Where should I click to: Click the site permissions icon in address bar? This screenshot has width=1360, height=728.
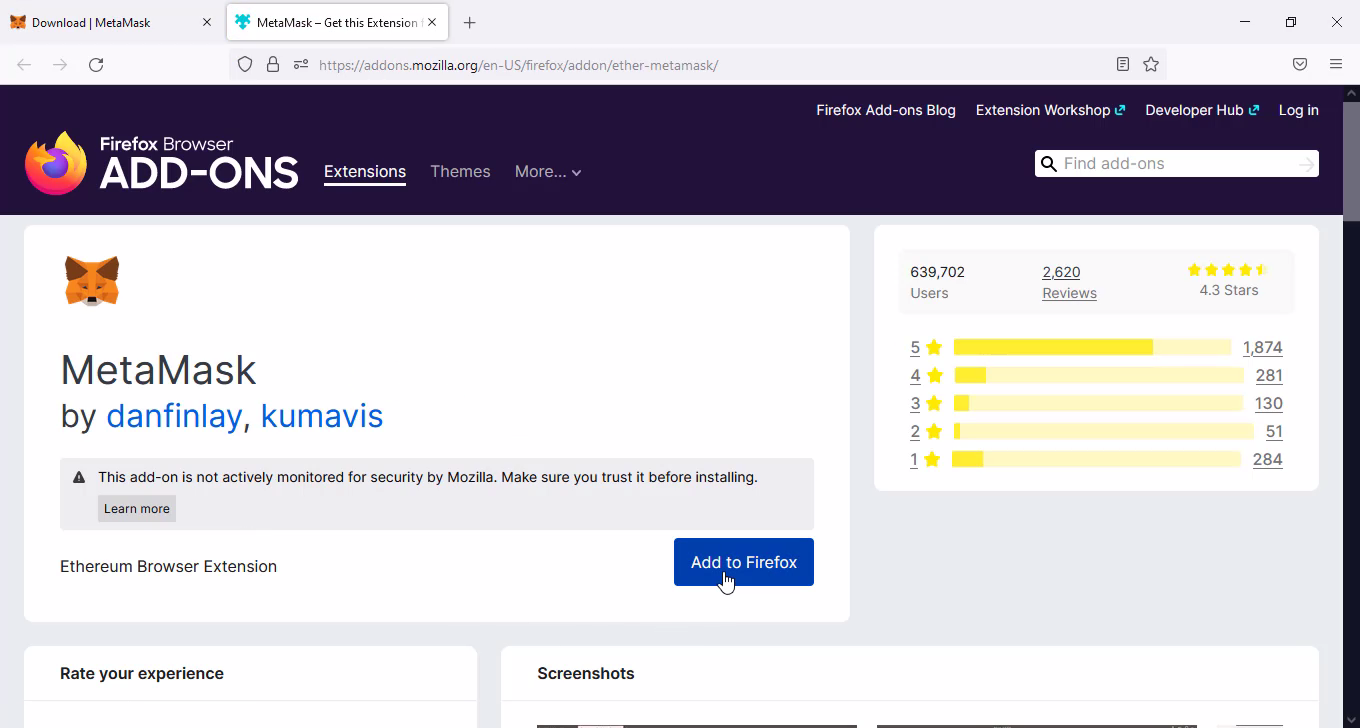[300, 65]
